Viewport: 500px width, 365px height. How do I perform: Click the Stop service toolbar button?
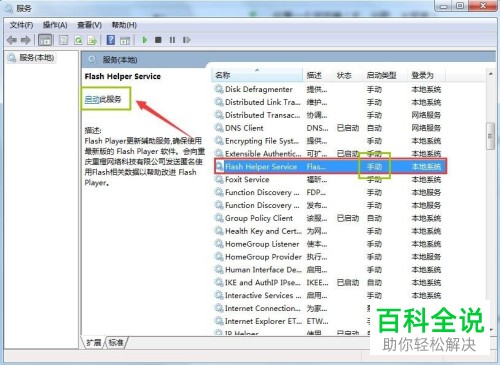pos(158,40)
